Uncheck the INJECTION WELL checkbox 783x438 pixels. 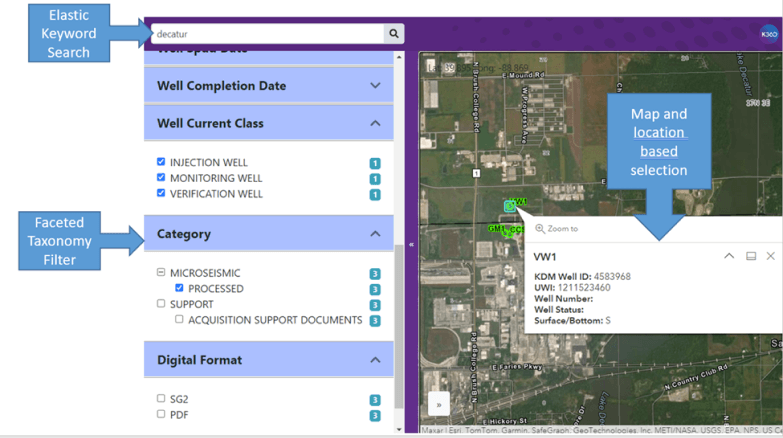161,162
